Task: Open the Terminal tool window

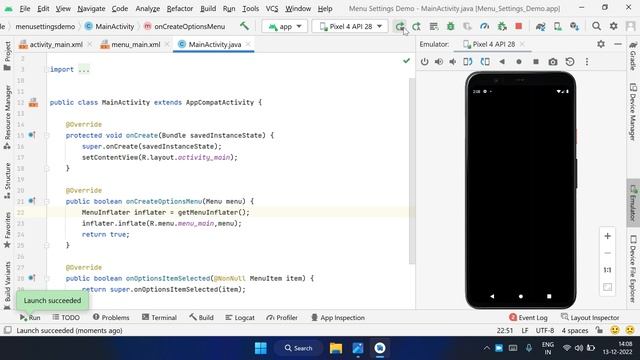Action: [159, 318]
